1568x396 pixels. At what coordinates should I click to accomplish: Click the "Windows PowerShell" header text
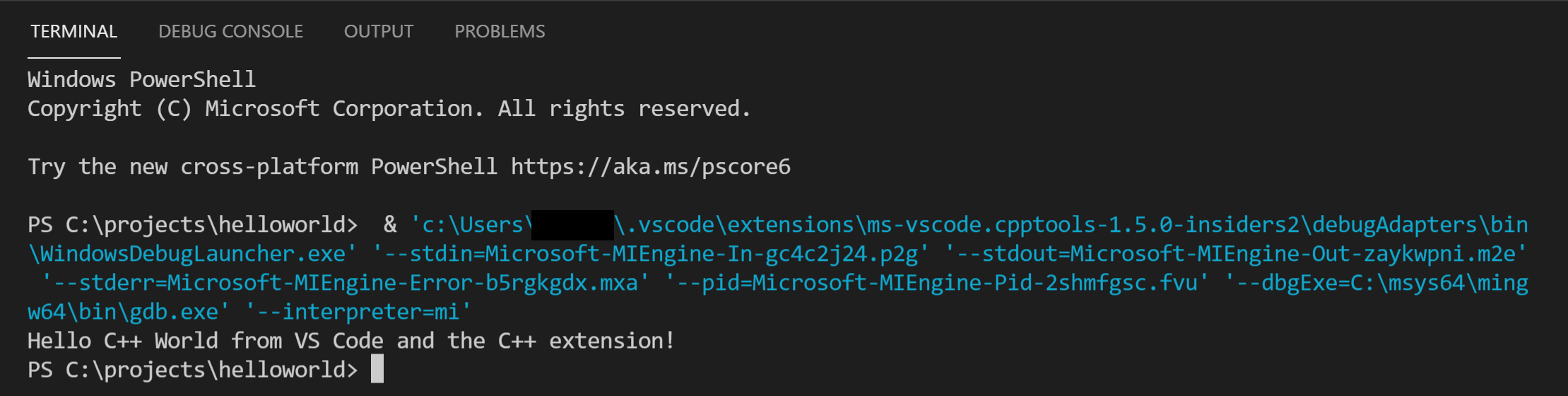pyautogui.click(x=141, y=79)
